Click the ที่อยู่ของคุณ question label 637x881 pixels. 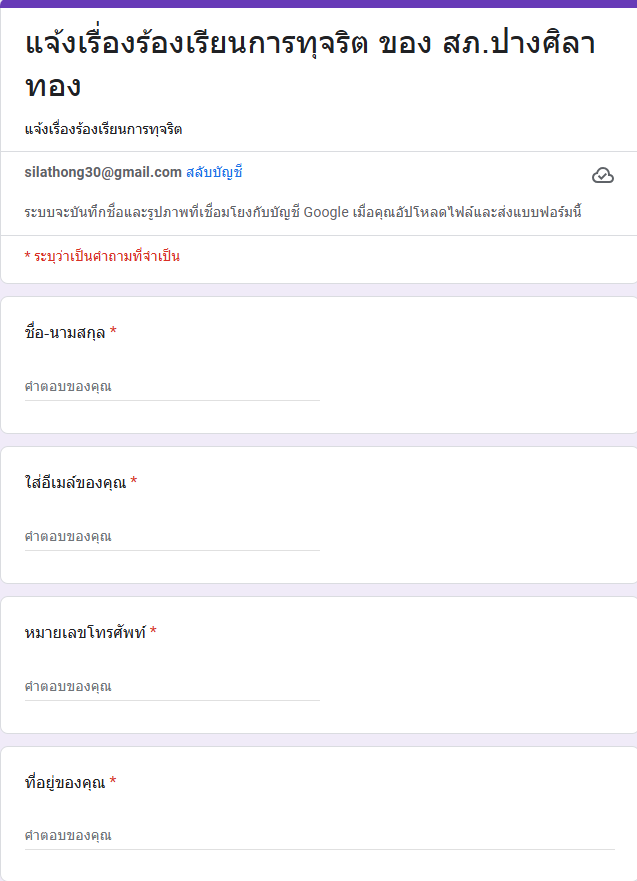pyautogui.click(x=65, y=782)
